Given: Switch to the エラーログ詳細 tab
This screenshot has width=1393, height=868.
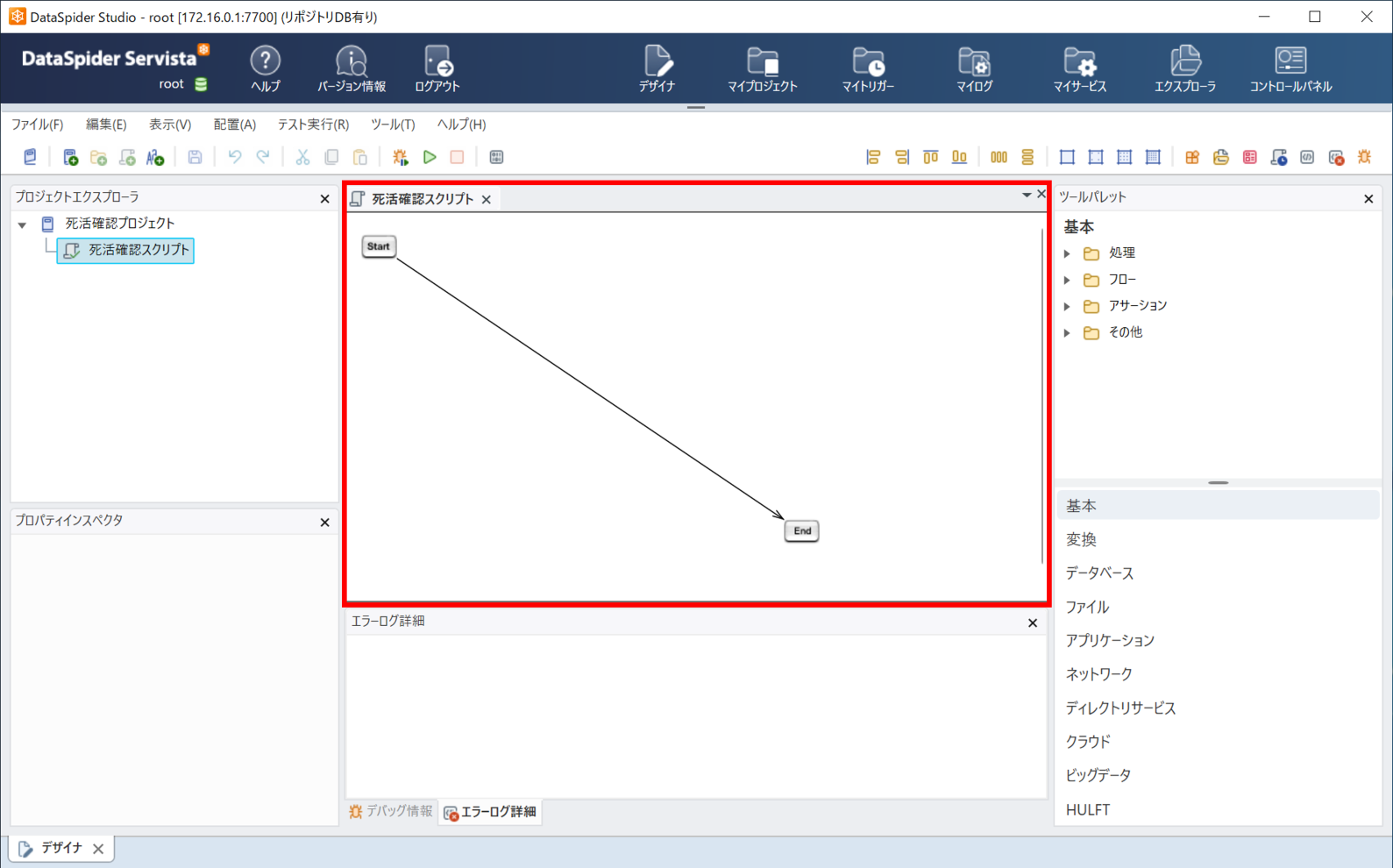Looking at the screenshot, I should click(490, 812).
